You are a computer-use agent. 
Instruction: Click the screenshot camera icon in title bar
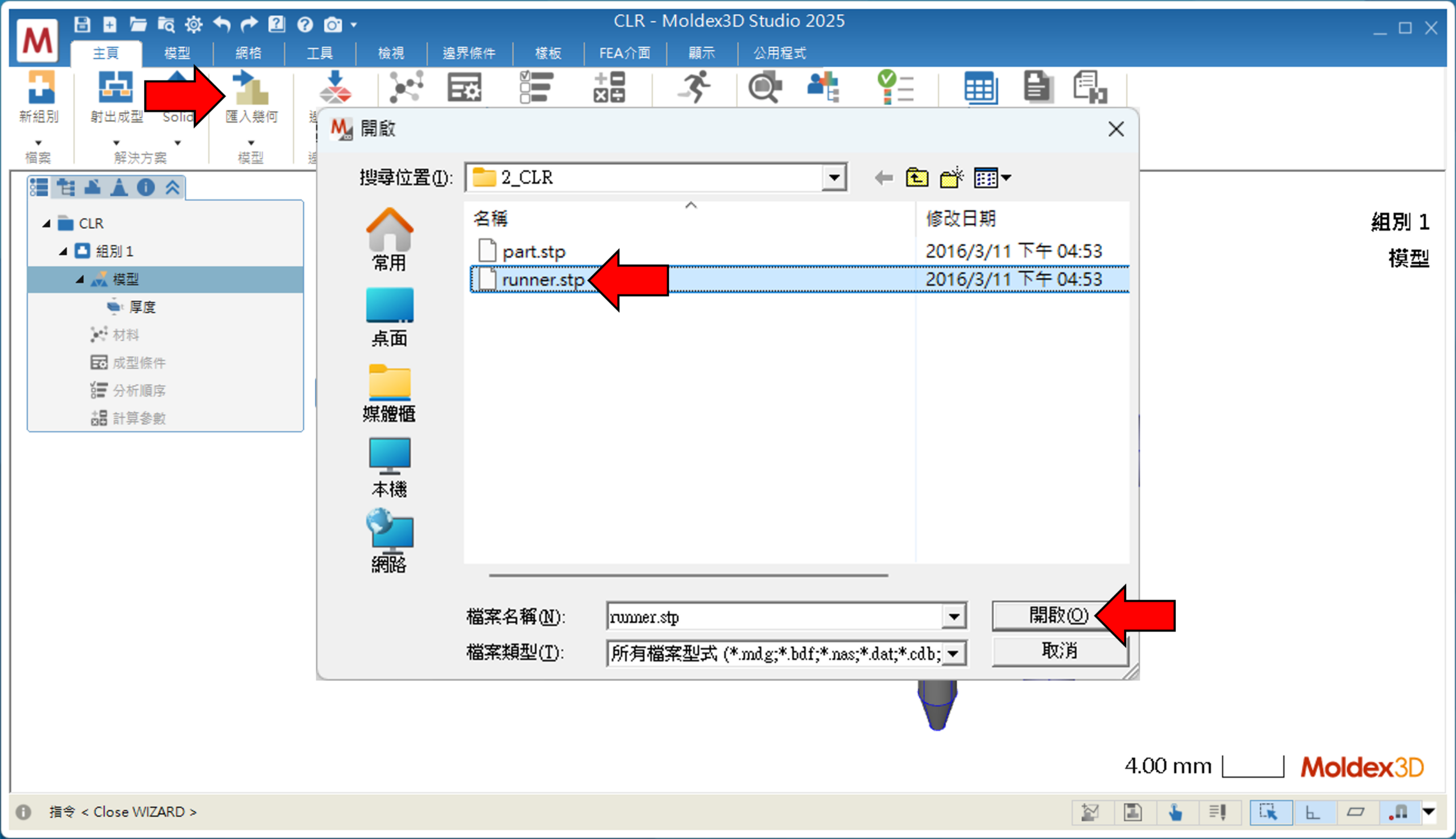click(x=333, y=25)
